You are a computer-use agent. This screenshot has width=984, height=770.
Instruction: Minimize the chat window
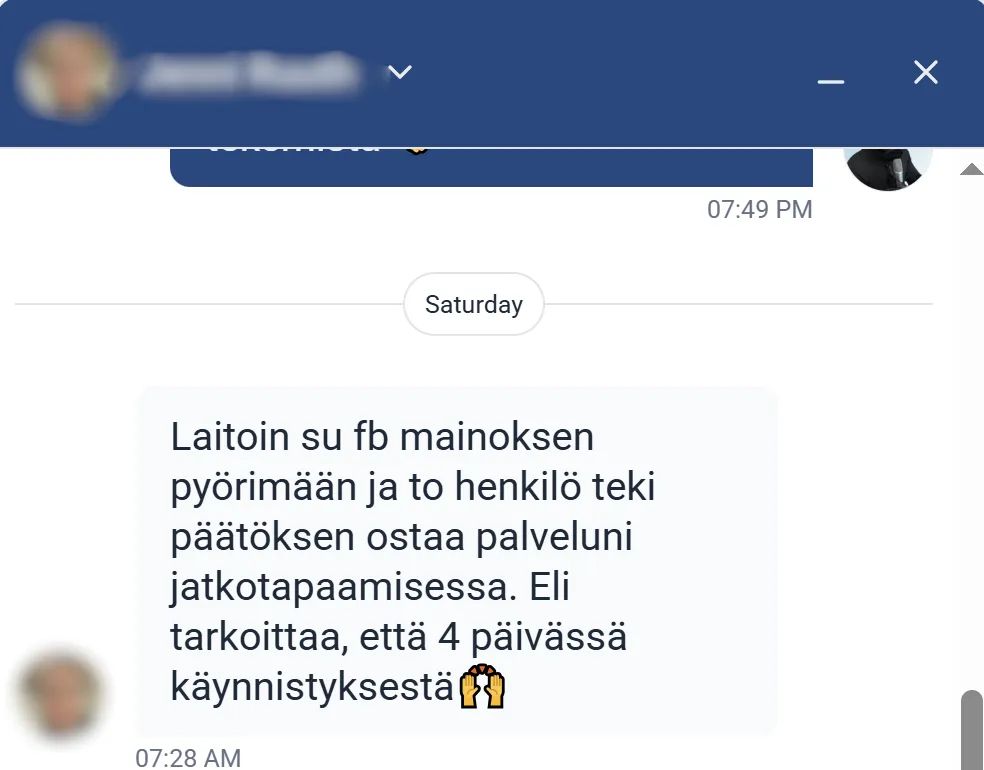830,81
